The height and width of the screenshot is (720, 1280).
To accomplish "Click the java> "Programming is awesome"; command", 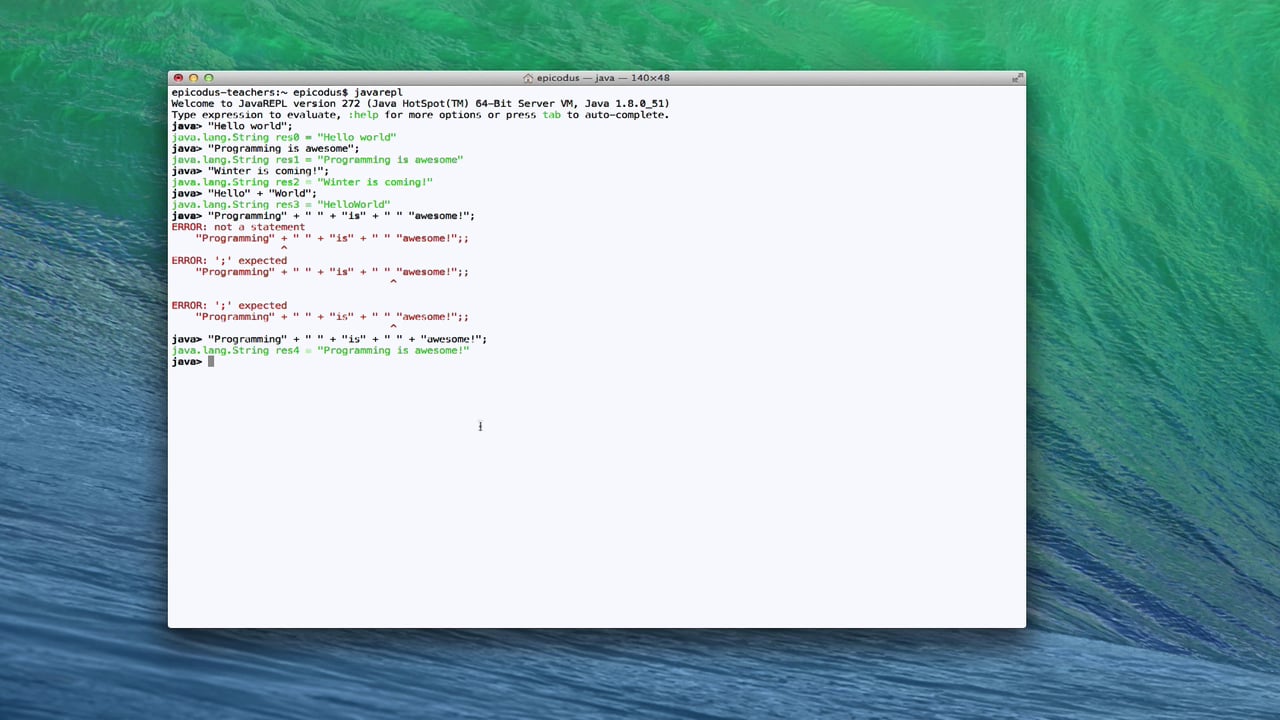I will pyautogui.click(x=265, y=148).
